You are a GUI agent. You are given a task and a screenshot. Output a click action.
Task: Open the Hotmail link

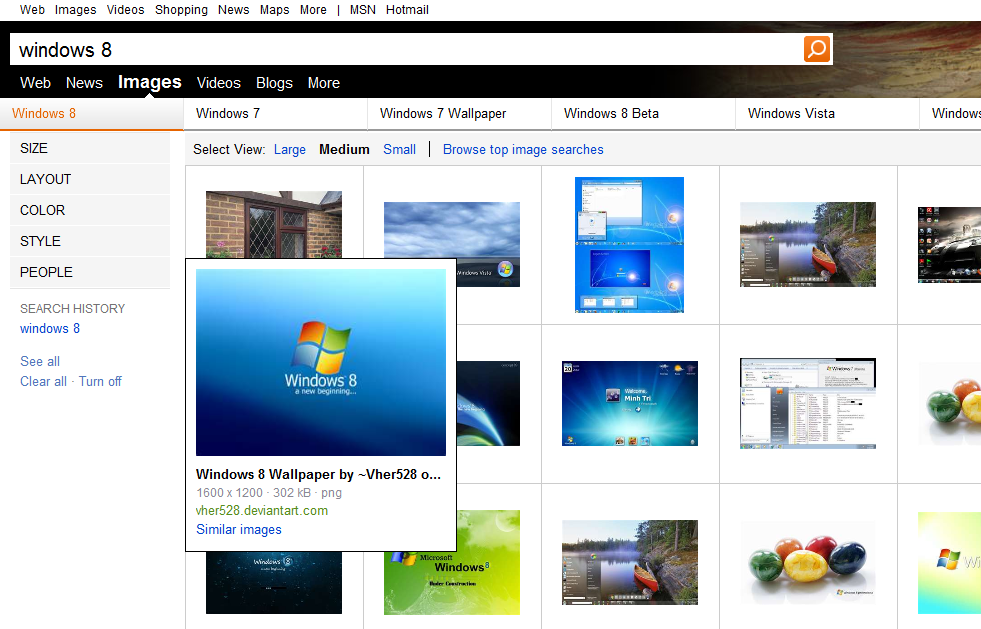click(407, 9)
